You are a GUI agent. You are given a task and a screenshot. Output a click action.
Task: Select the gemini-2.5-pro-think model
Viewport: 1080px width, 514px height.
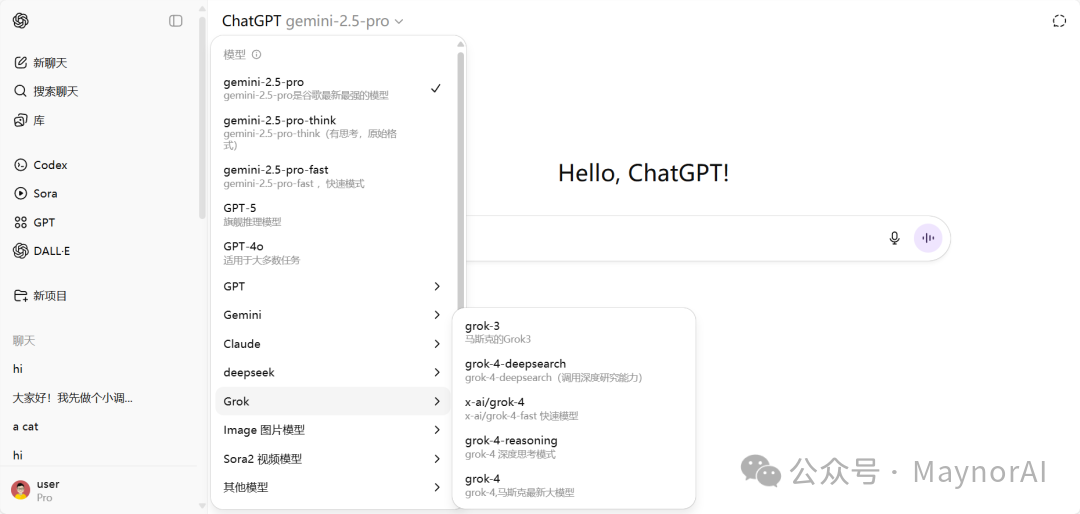pyautogui.click(x=333, y=132)
